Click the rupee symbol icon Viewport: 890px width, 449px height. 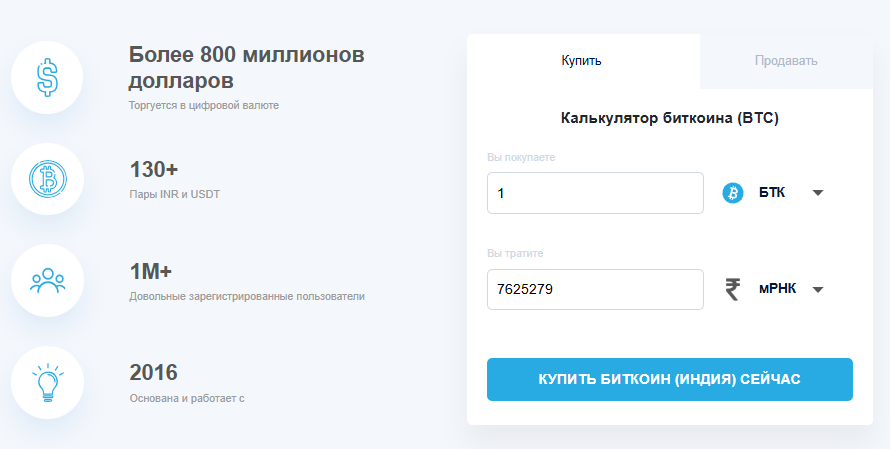pos(734,290)
